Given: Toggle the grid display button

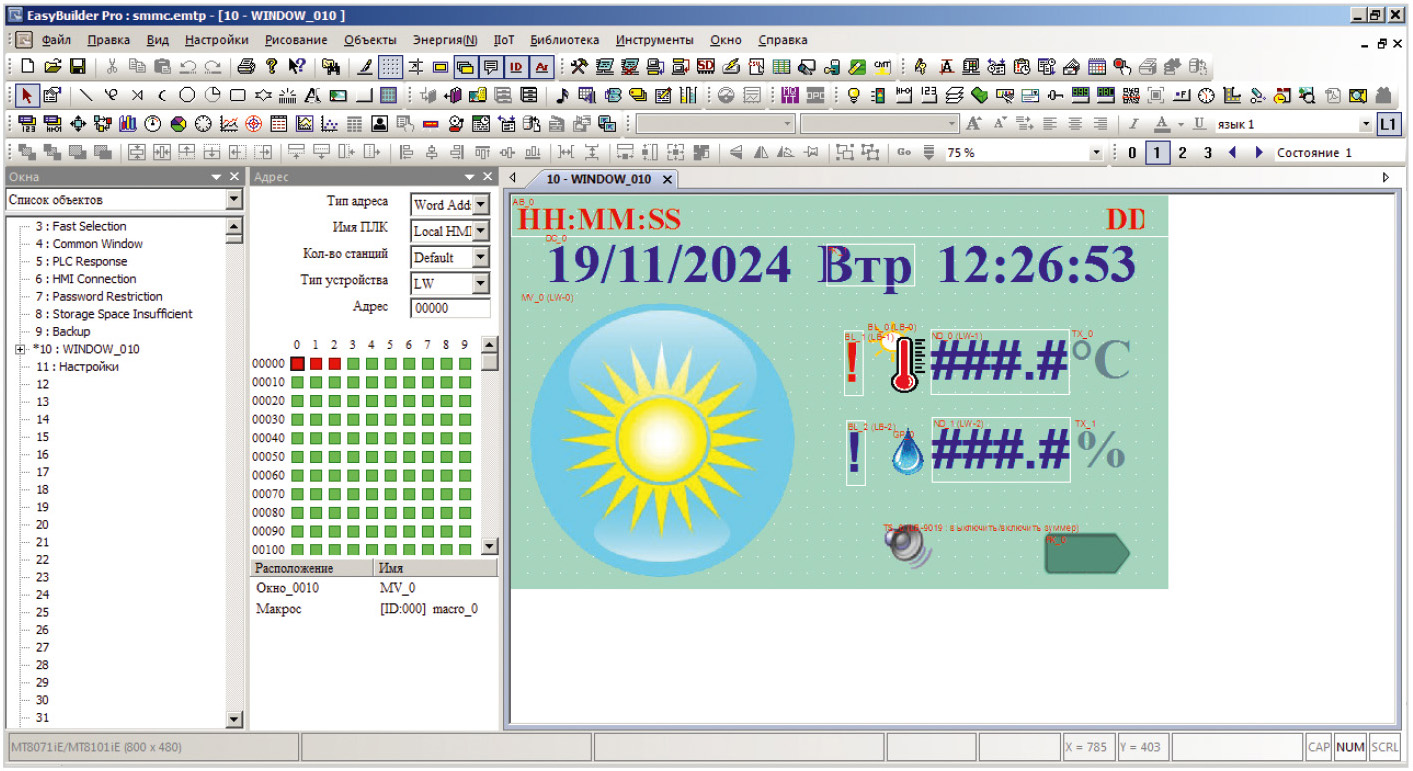Looking at the screenshot, I should point(391,67).
